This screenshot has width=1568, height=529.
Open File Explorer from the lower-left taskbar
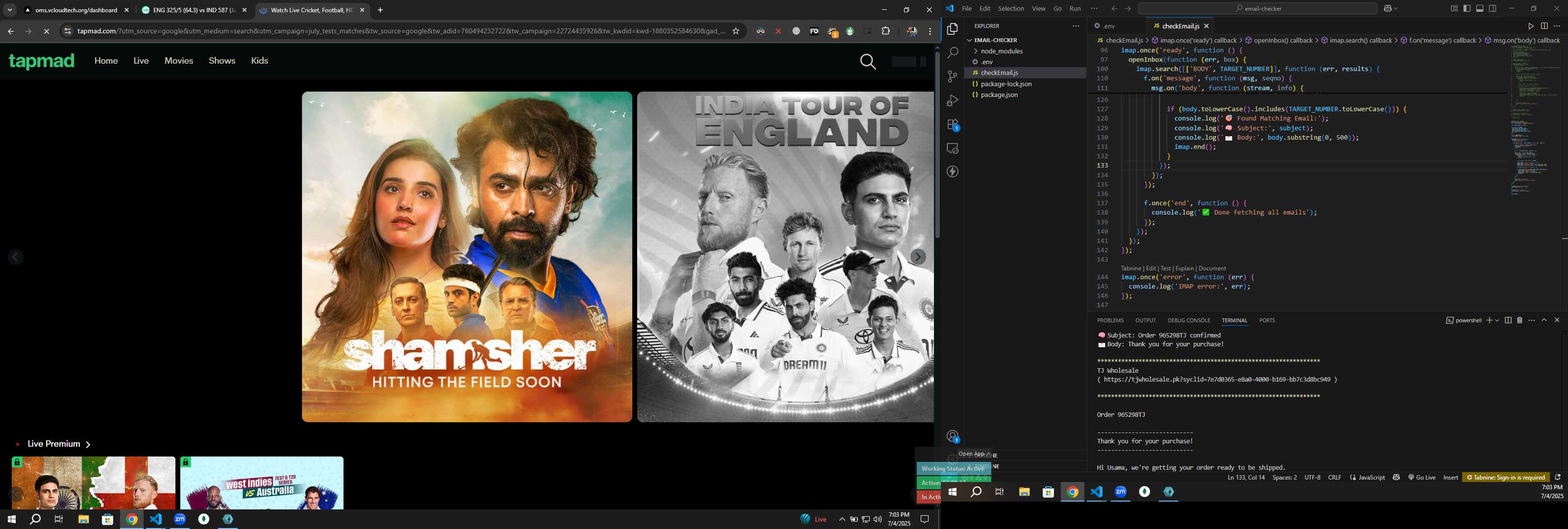(83, 519)
